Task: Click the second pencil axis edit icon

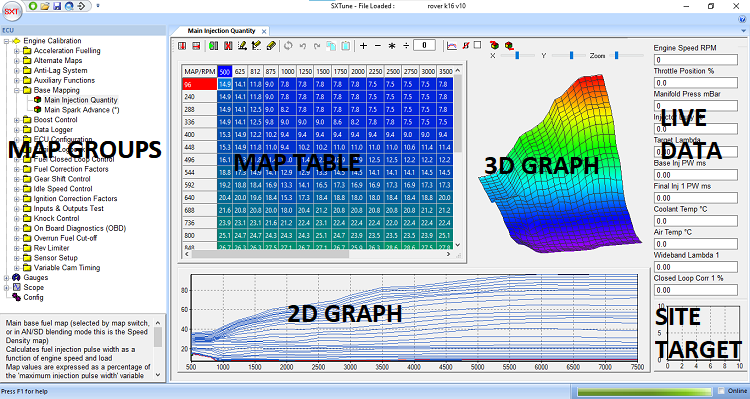Action: coord(256,46)
